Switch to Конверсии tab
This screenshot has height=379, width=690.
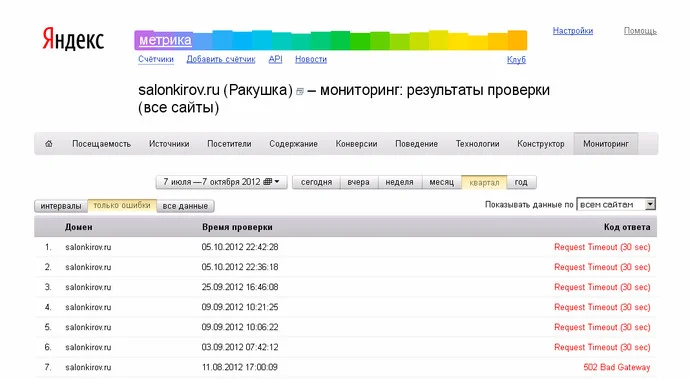[356, 144]
